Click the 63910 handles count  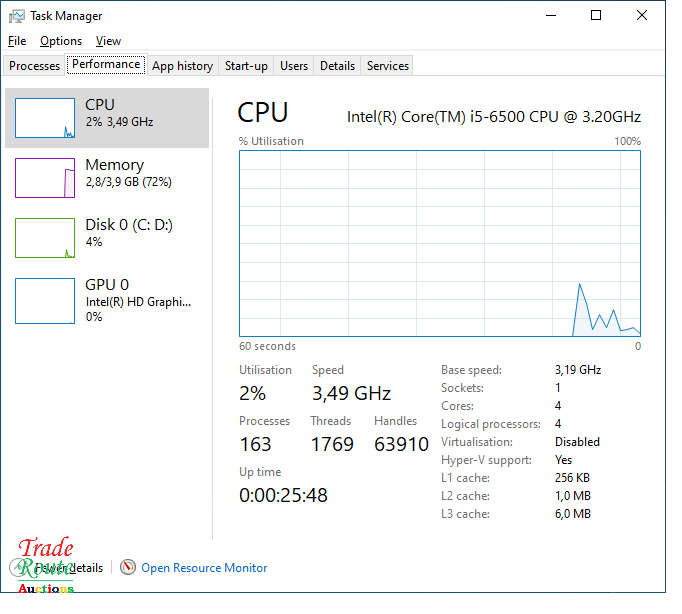click(x=401, y=444)
